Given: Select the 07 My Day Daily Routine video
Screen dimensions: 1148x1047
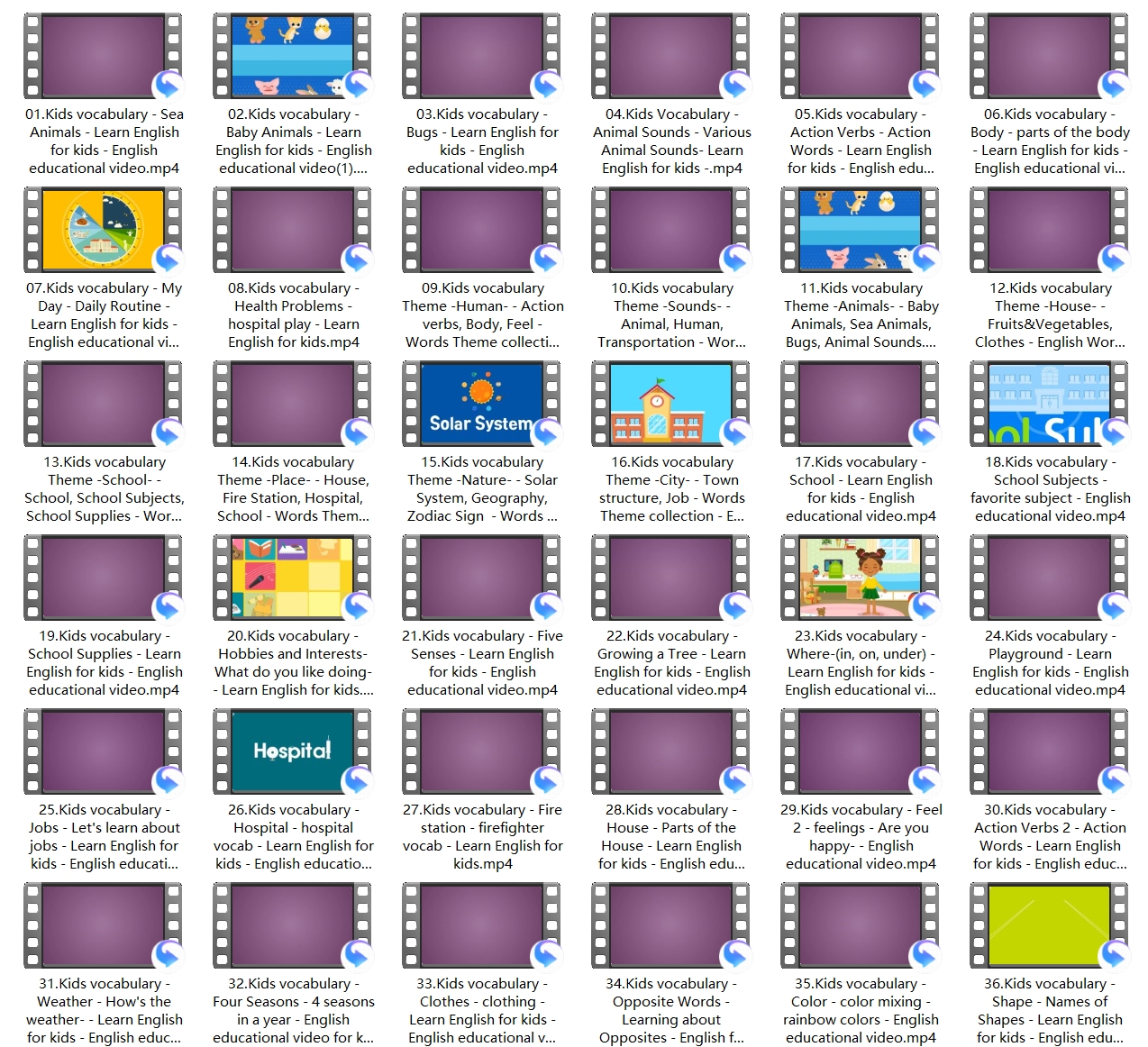Looking at the screenshot, I should click(x=103, y=230).
